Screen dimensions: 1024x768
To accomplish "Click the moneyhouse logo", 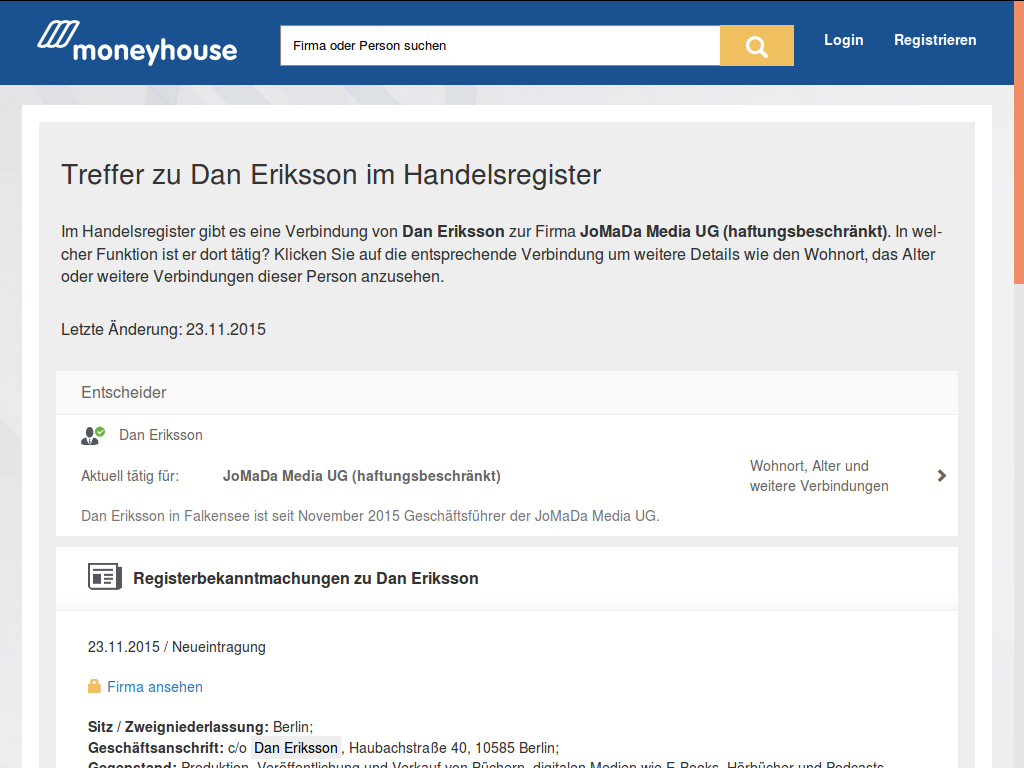I will (137, 43).
